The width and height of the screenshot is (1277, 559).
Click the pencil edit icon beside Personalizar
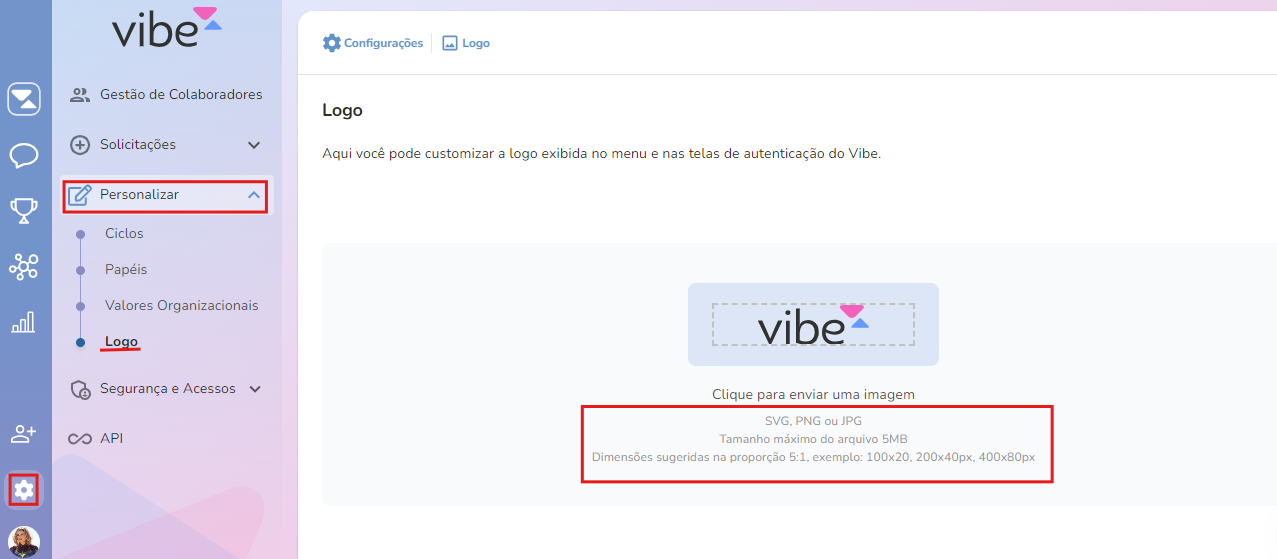pyautogui.click(x=80, y=195)
